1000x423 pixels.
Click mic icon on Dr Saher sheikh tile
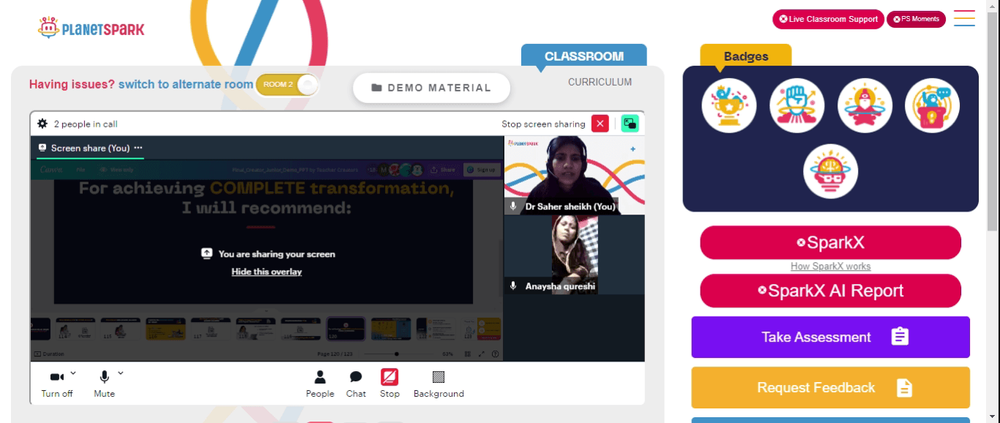pyautogui.click(x=513, y=206)
